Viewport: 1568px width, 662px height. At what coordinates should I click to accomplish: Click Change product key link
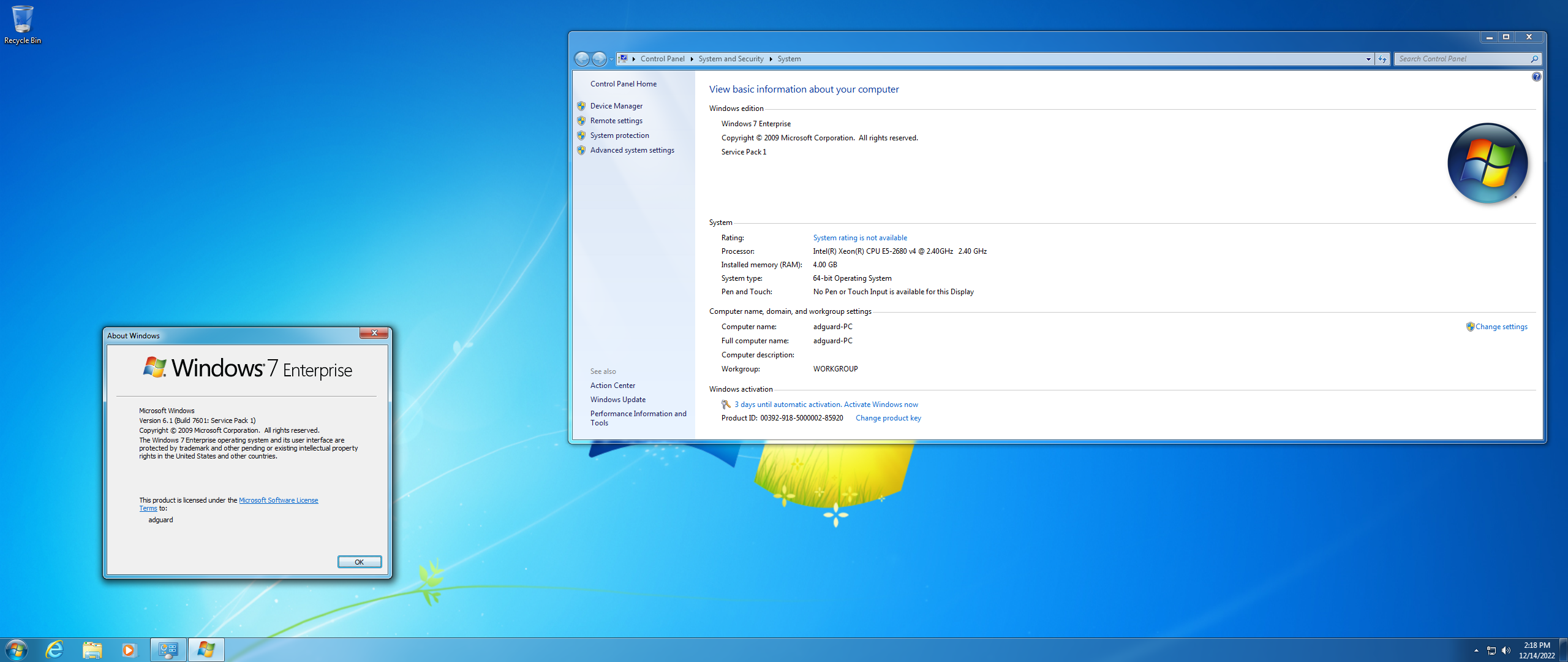click(x=888, y=418)
